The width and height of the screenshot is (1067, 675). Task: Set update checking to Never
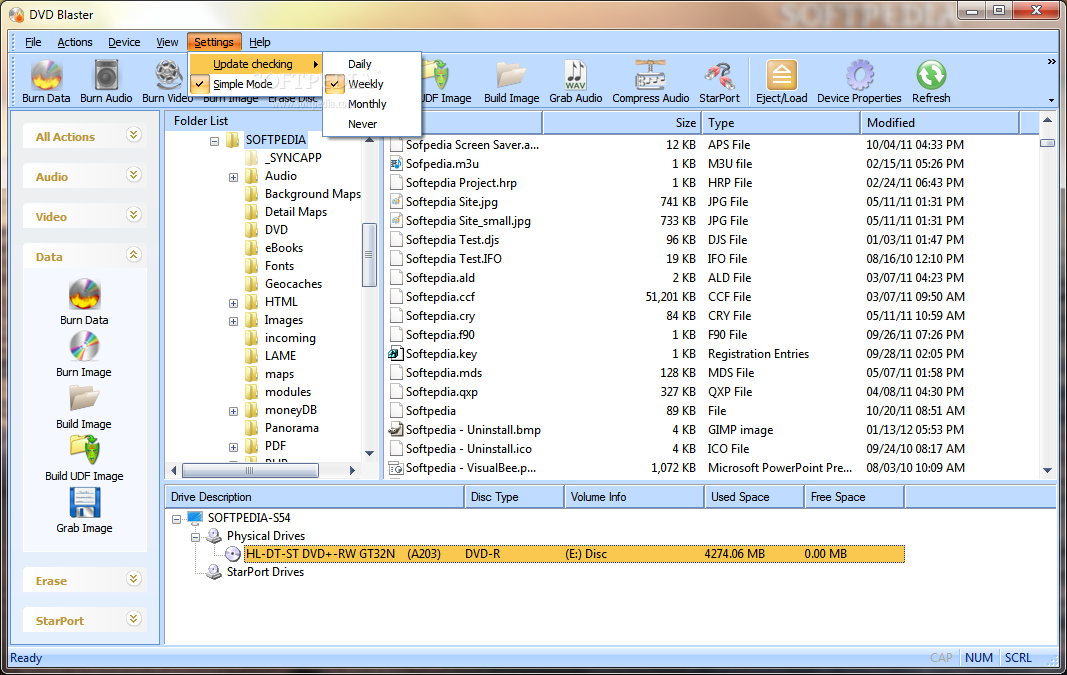coord(362,124)
